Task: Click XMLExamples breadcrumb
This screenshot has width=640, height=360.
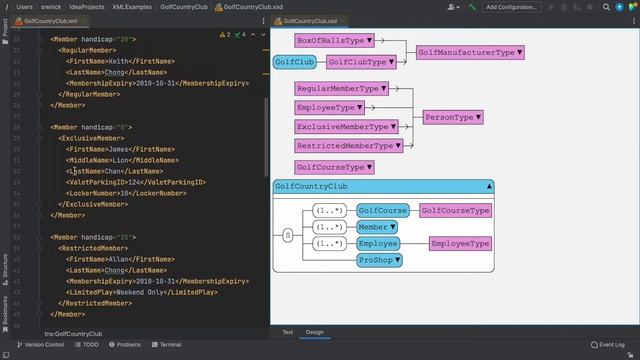Action: point(132,7)
